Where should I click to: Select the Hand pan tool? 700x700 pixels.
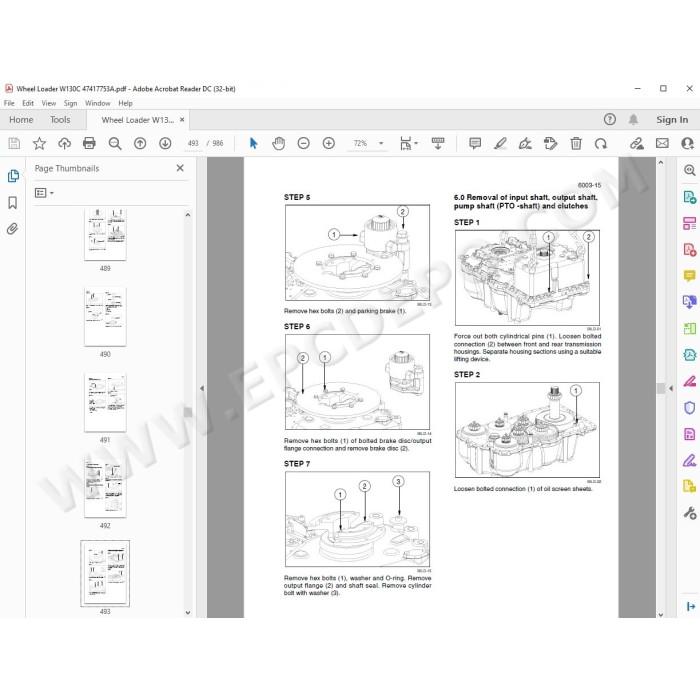(279, 143)
